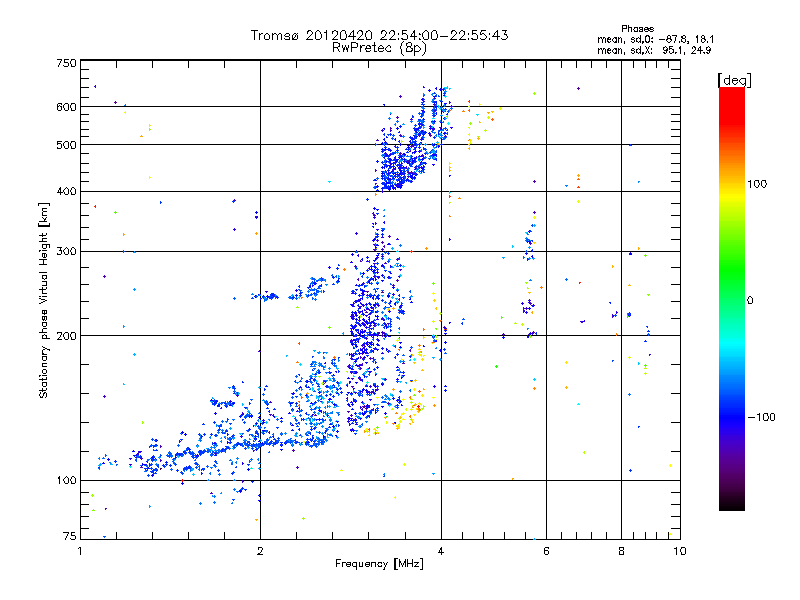Select the 500 tick label on the height axis
Image resolution: width=800 pixels, height=600 pixels.
pyautogui.click(x=66, y=144)
